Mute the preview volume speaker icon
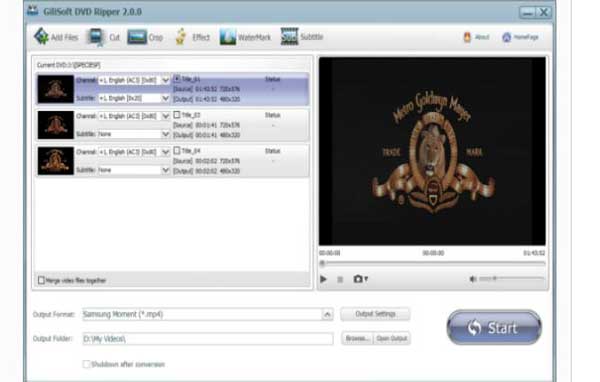Image resolution: width=600 pixels, height=382 pixels. click(x=473, y=279)
